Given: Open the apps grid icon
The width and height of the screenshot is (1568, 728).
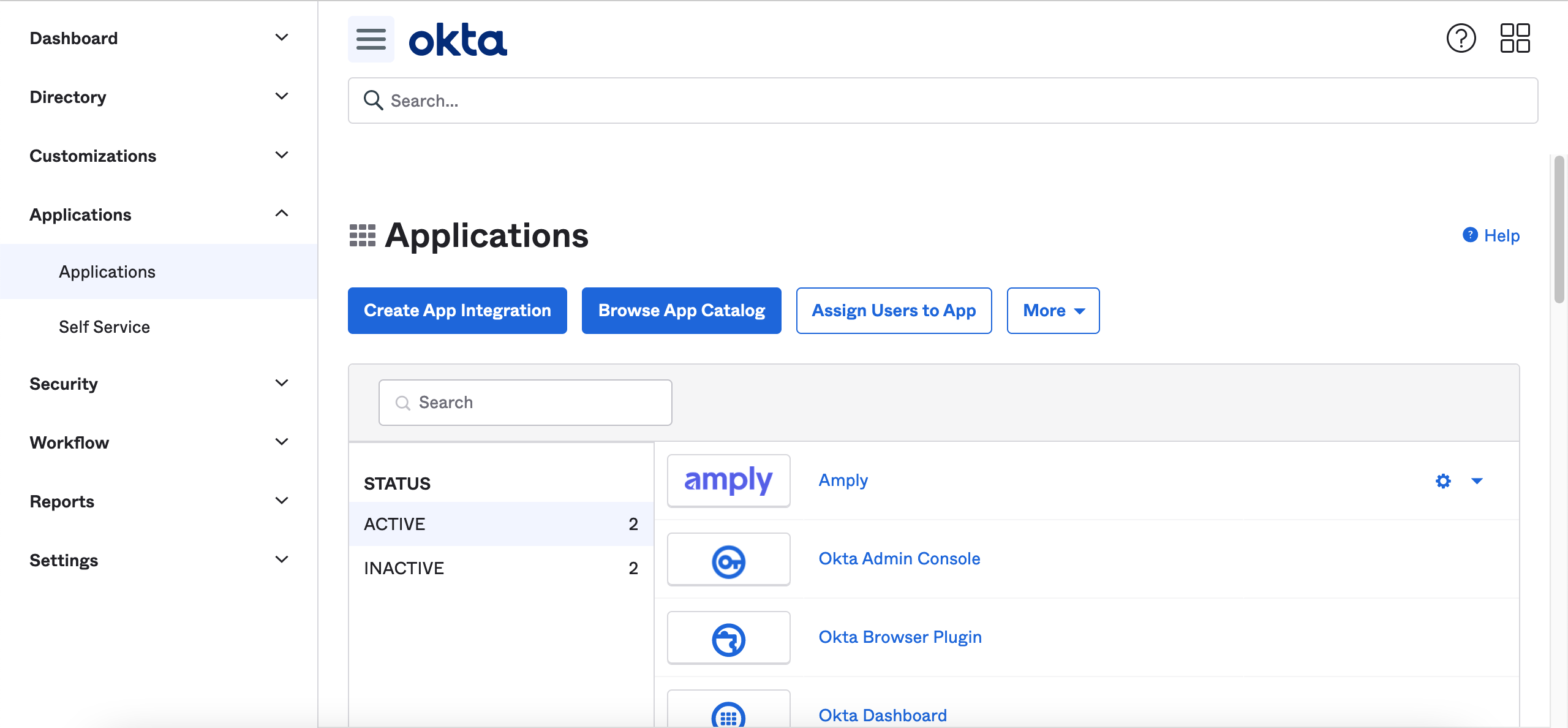Looking at the screenshot, I should [x=1515, y=39].
